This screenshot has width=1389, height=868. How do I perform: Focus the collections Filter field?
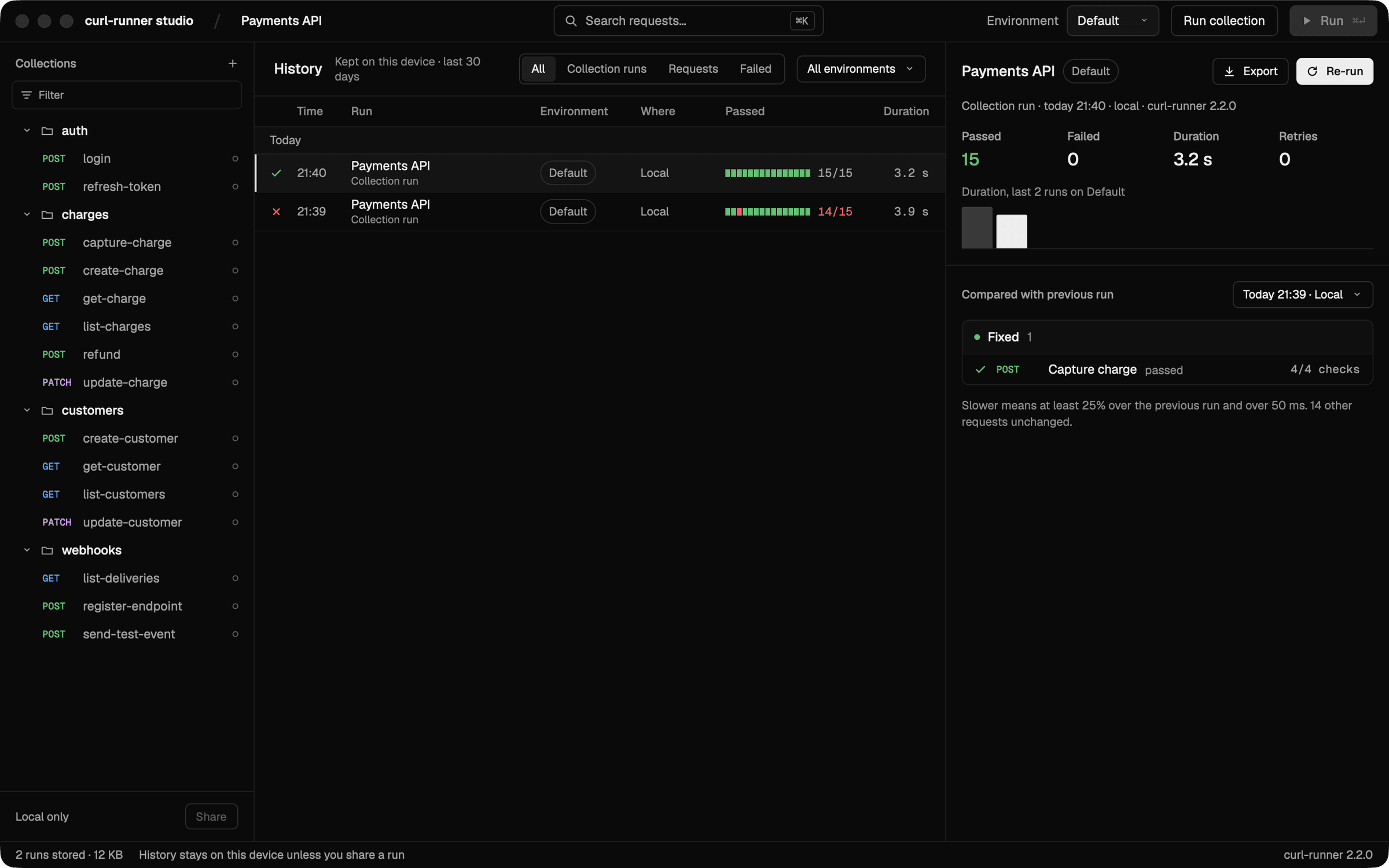tap(127, 95)
